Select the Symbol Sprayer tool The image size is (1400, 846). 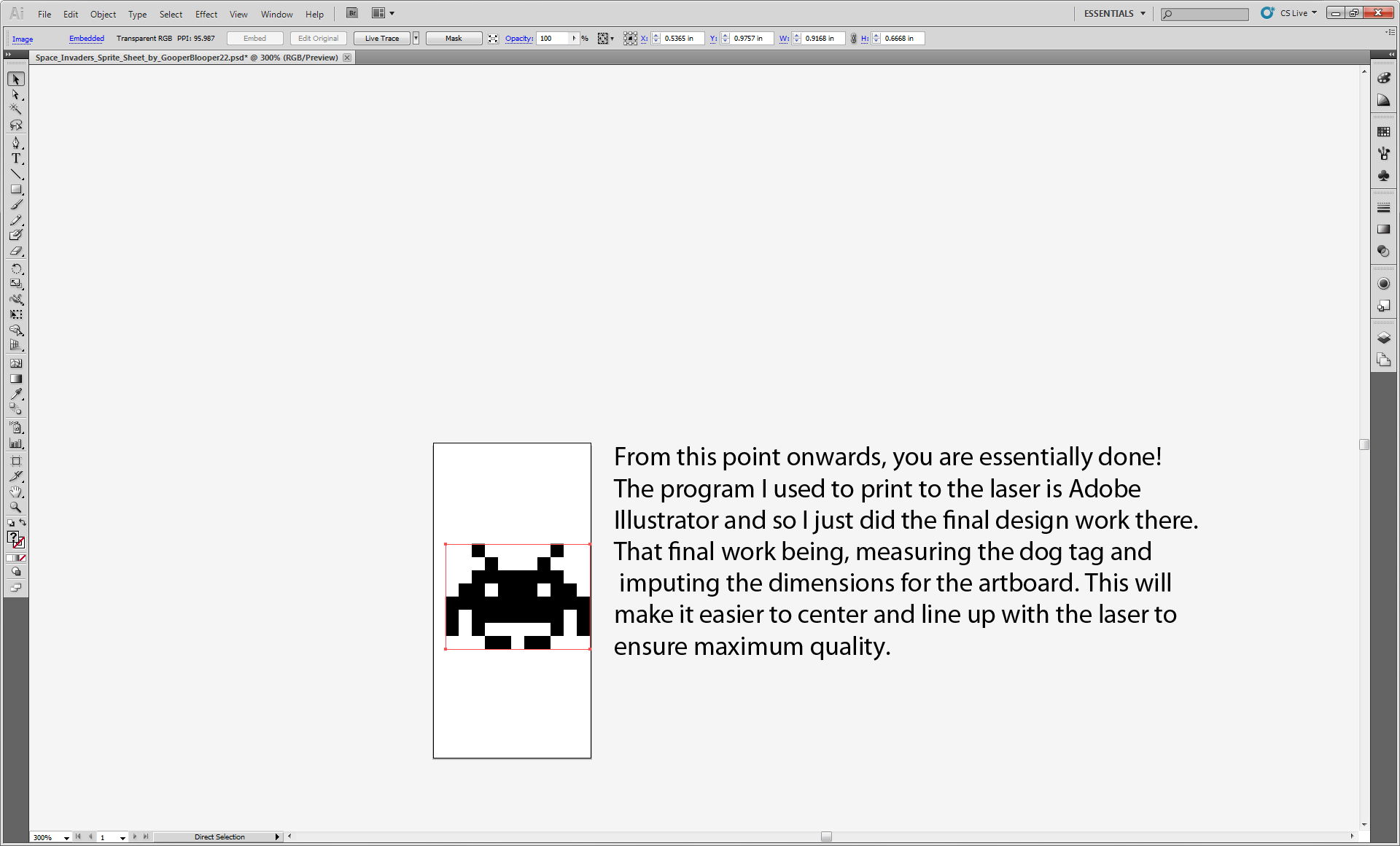16,427
